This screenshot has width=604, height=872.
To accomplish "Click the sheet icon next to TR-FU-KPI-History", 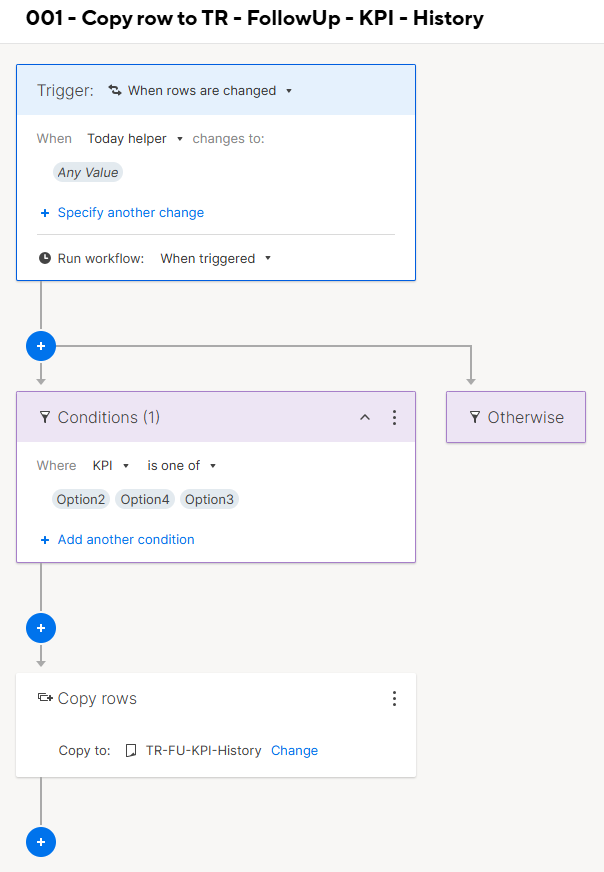I will (x=130, y=750).
